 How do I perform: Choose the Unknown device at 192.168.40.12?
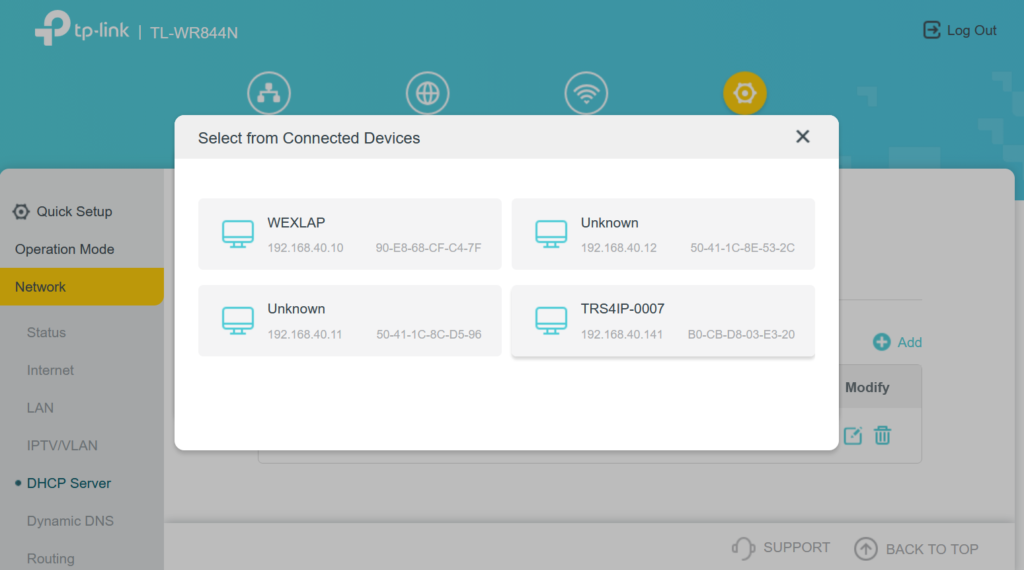coord(662,234)
